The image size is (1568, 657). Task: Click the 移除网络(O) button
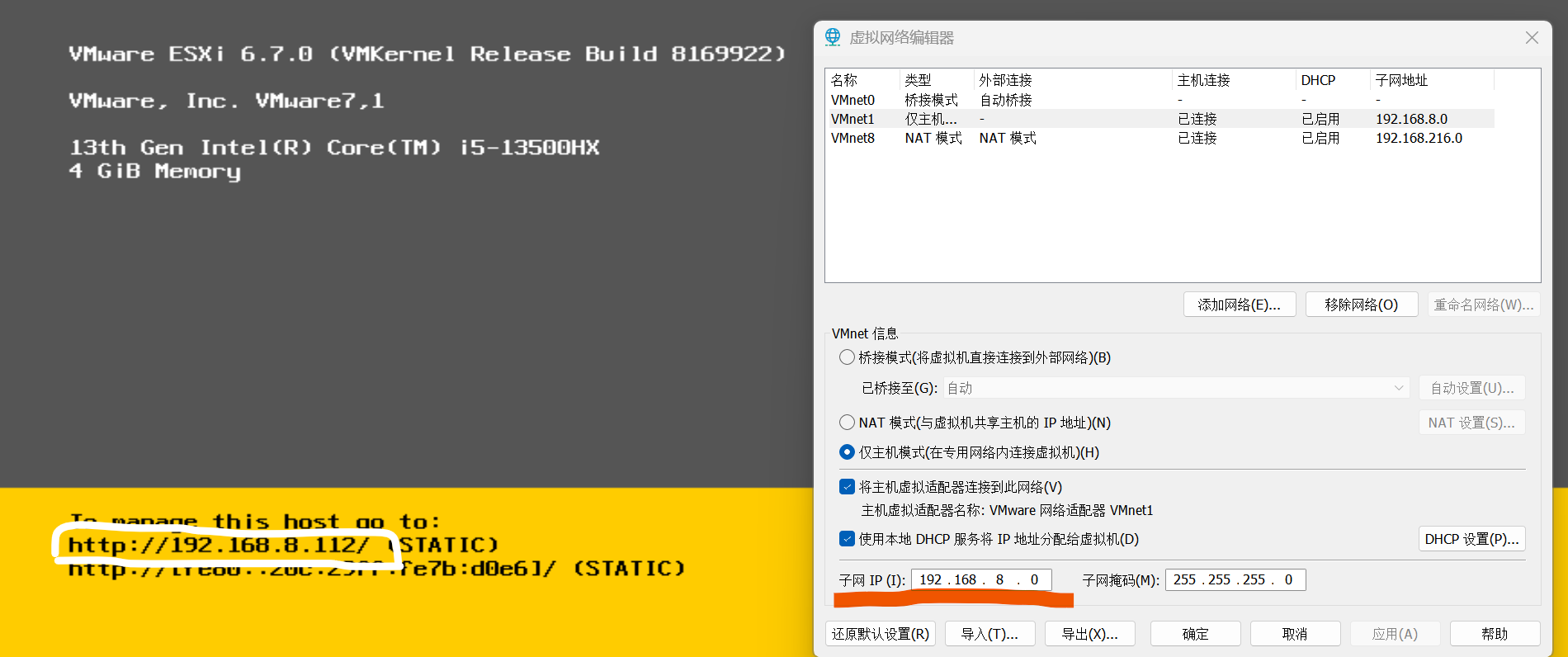click(x=1362, y=305)
